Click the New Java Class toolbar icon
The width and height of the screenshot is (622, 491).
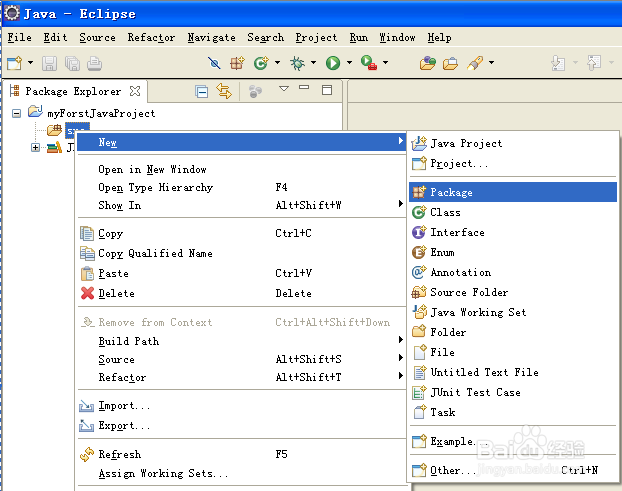tap(261, 63)
